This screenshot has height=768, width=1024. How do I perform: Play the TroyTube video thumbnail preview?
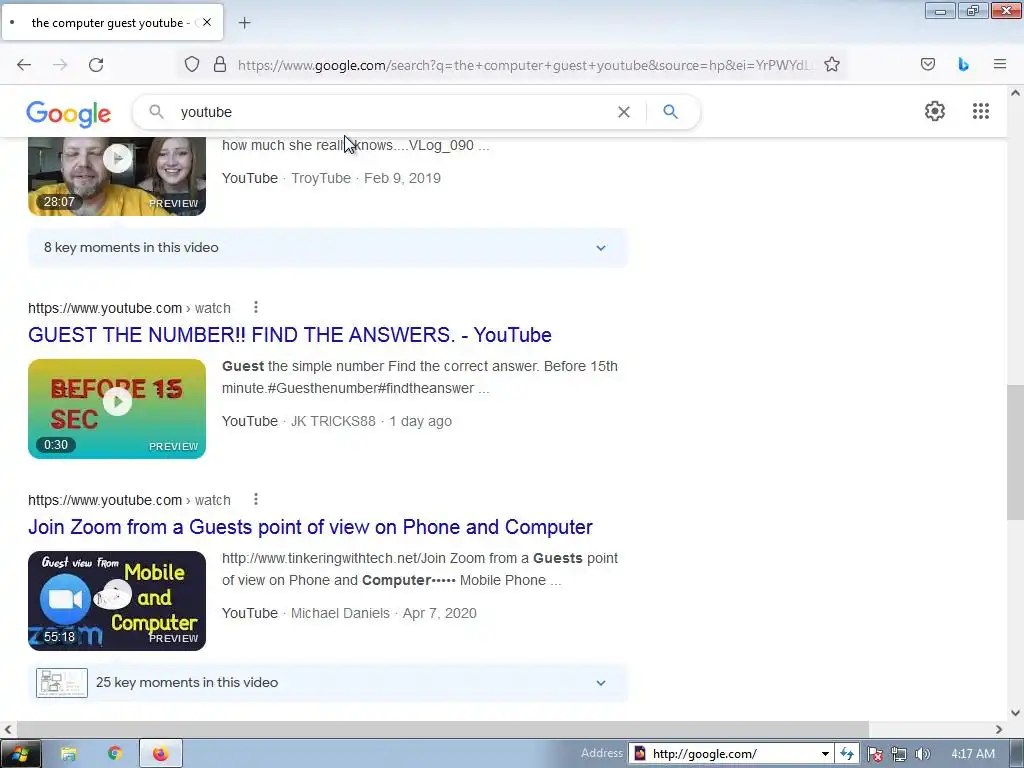(117, 176)
